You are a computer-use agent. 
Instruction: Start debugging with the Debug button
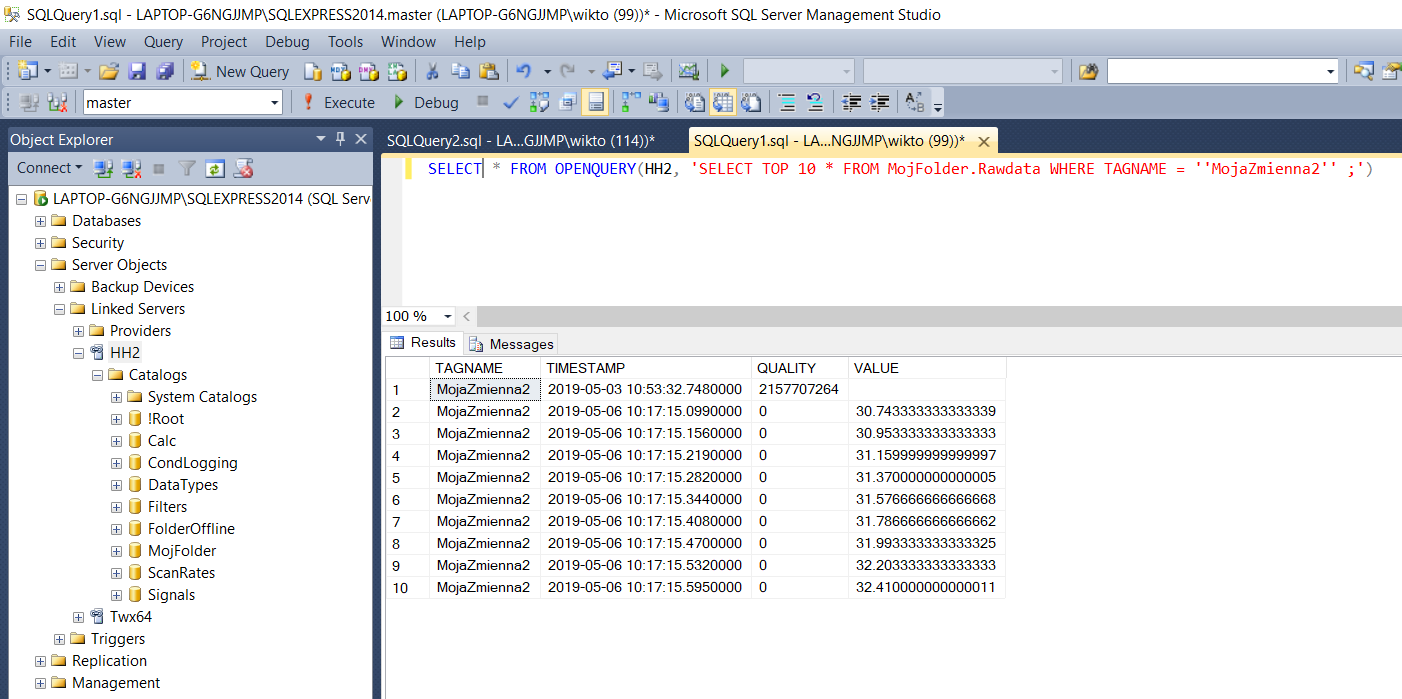[426, 102]
